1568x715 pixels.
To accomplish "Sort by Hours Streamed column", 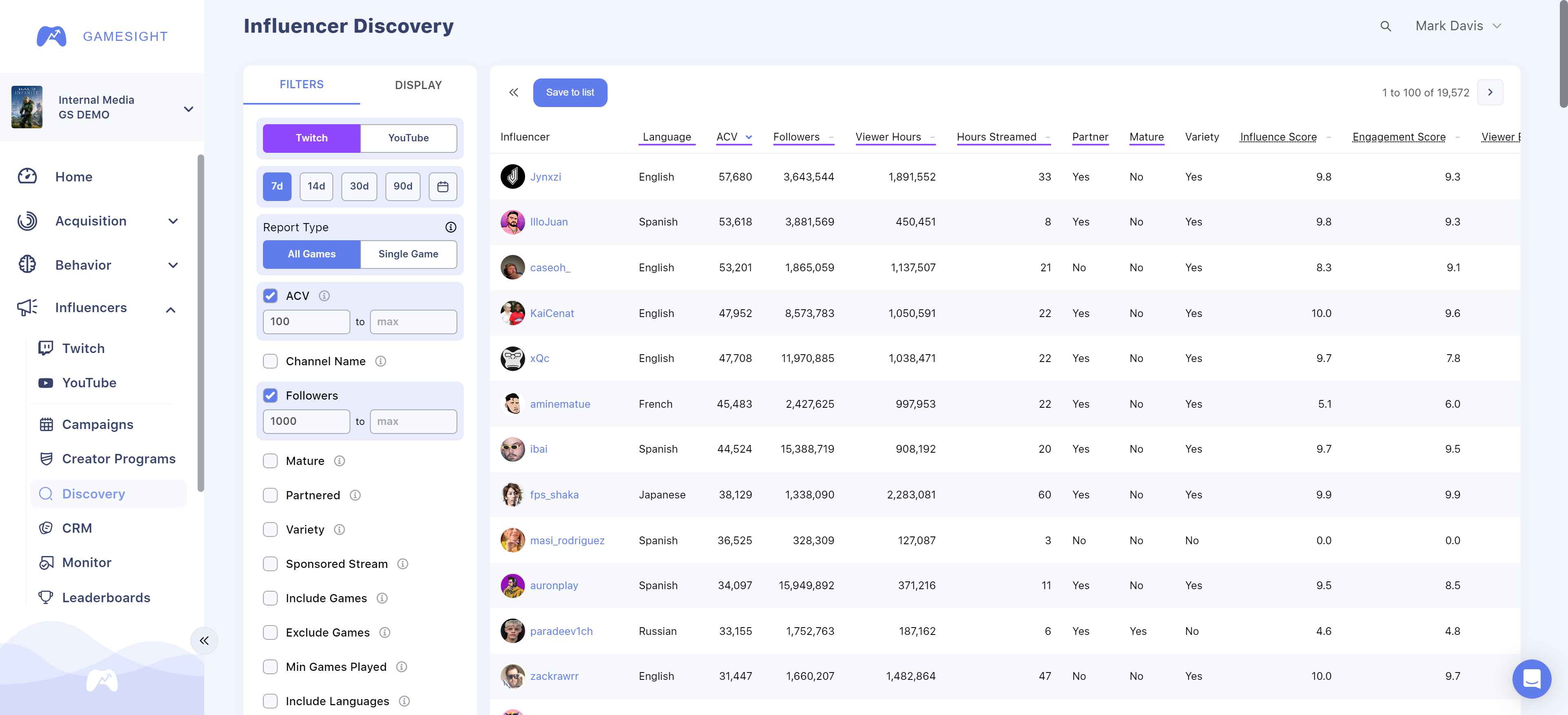I will click(1003, 137).
